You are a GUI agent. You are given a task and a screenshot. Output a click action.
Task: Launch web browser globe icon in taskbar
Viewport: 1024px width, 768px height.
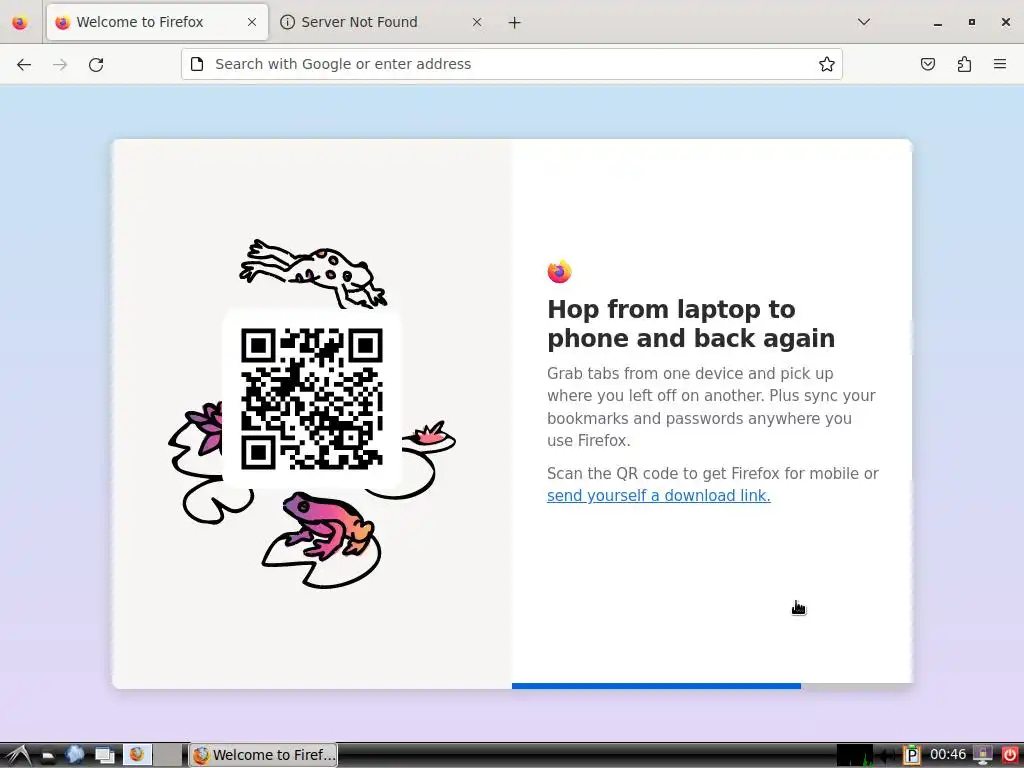click(74, 755)
